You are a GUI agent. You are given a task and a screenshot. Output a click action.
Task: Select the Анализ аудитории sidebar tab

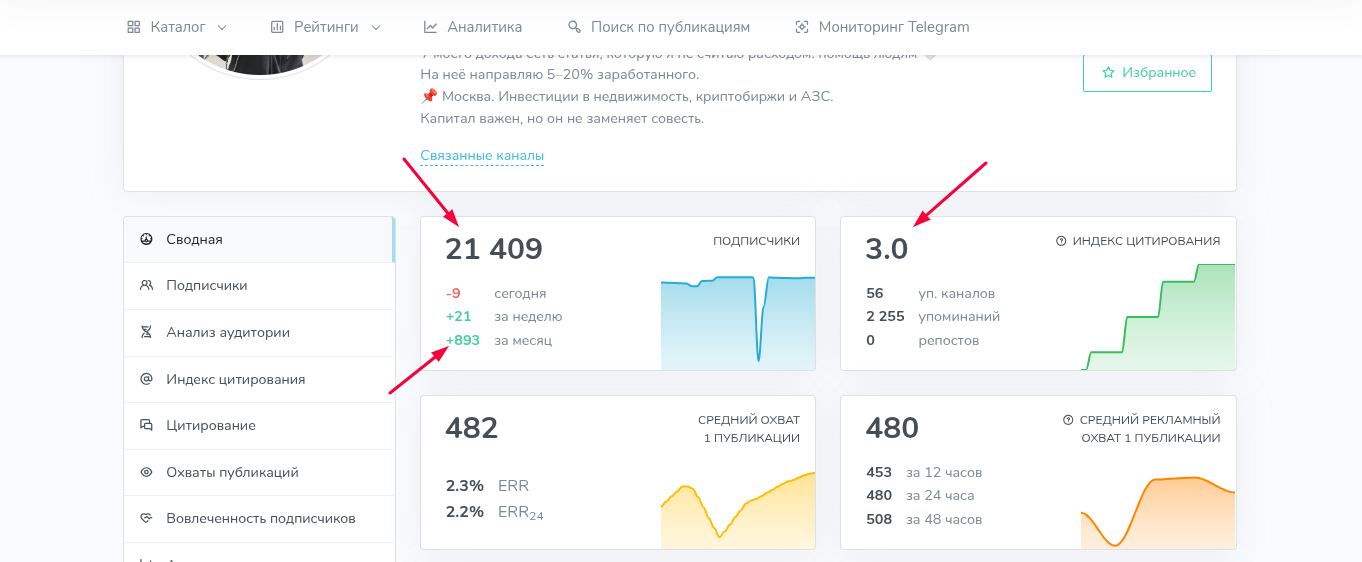pyautogui.click(x=259, y=332)
